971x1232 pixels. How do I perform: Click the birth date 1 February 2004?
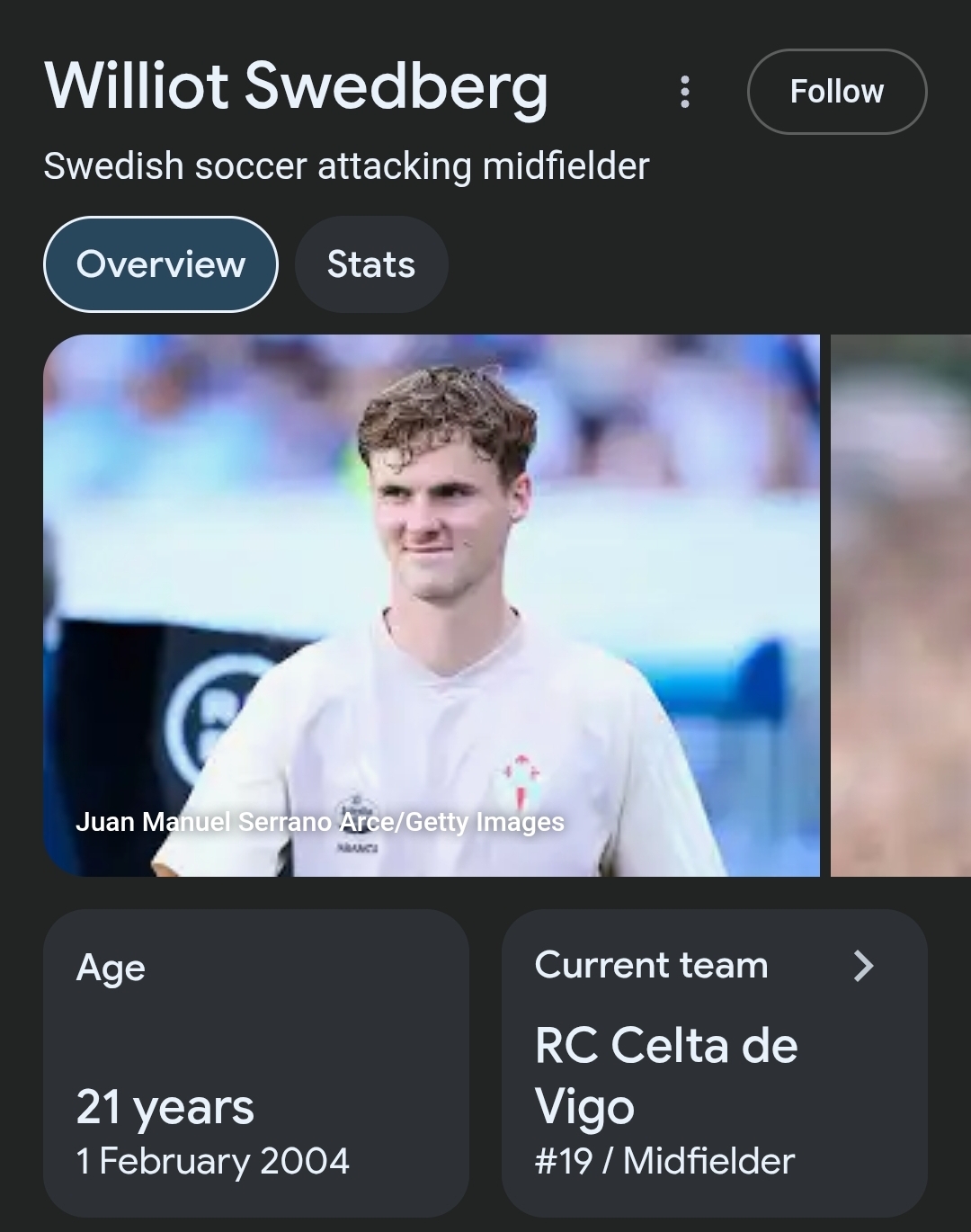[212, 1161]
